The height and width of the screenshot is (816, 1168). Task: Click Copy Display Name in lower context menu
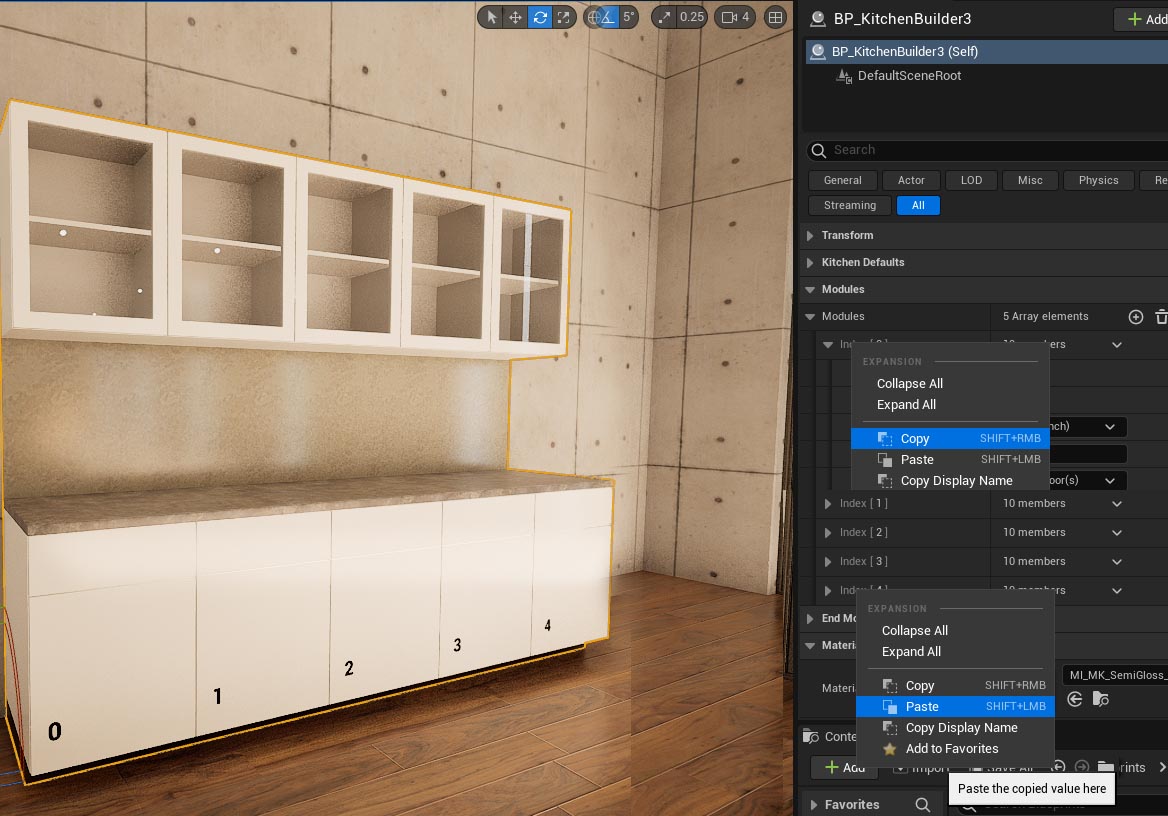click(956, 727)
